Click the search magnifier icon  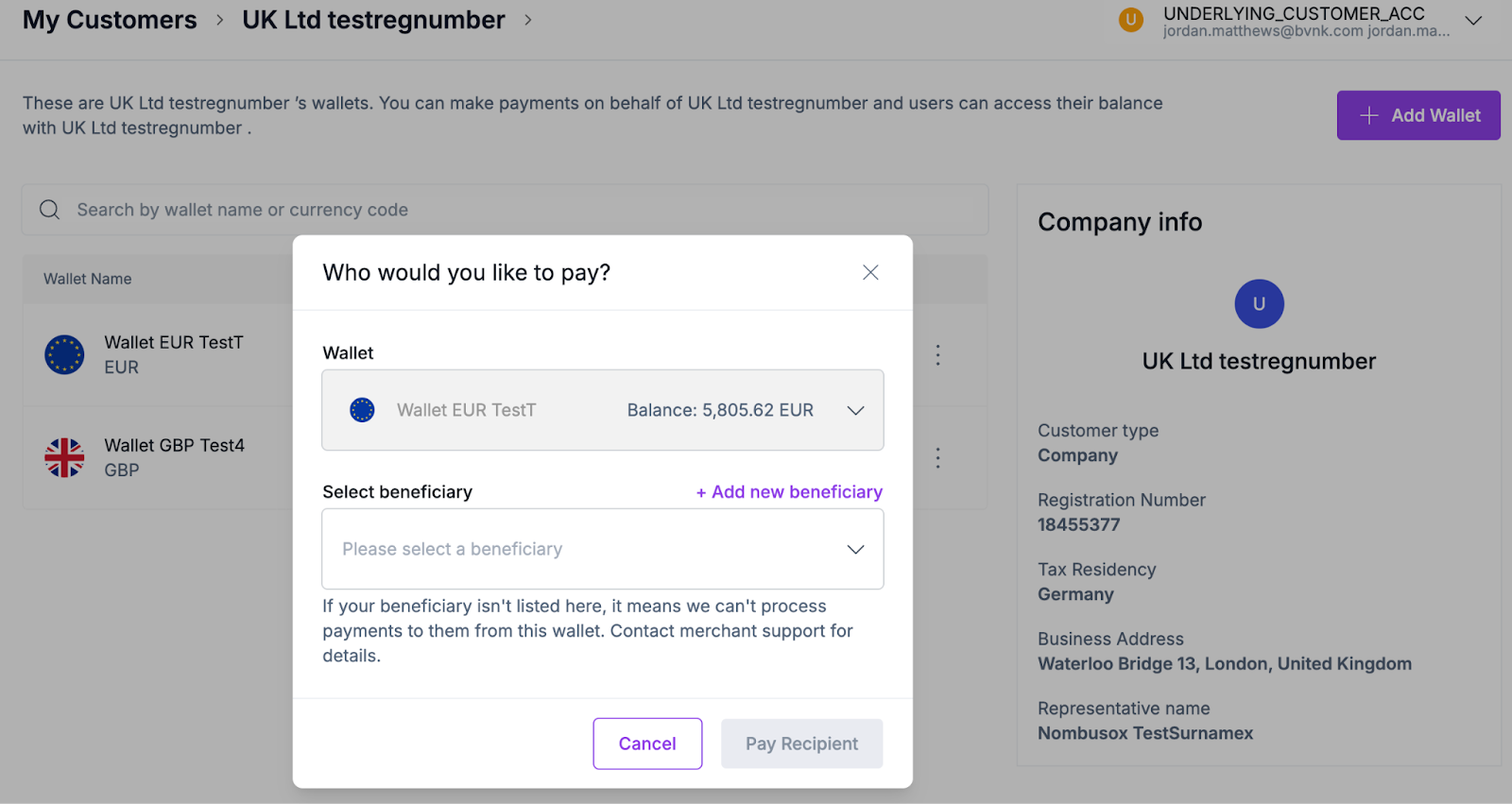(50, 210)
